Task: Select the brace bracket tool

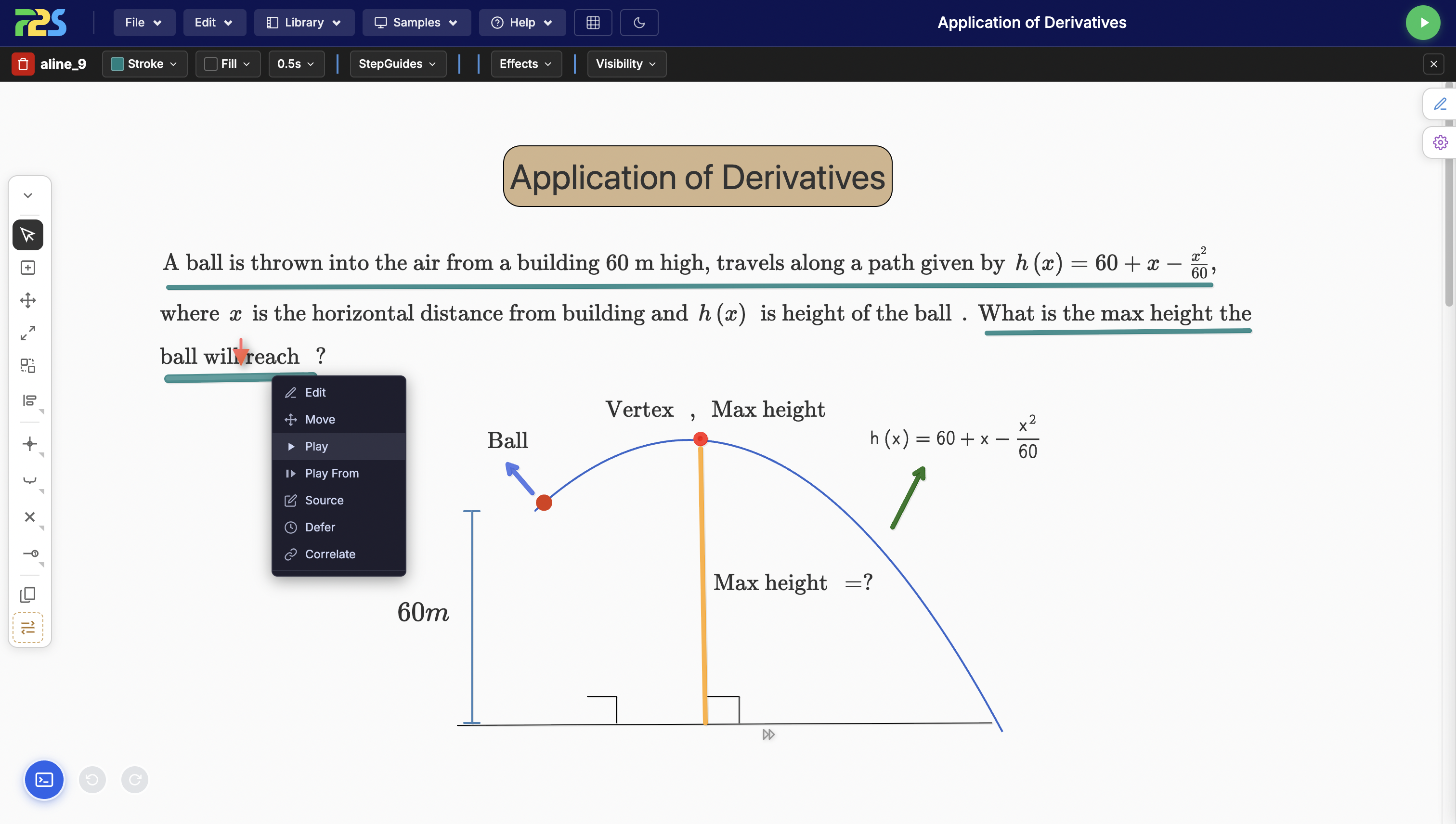Action: [29, 480]
